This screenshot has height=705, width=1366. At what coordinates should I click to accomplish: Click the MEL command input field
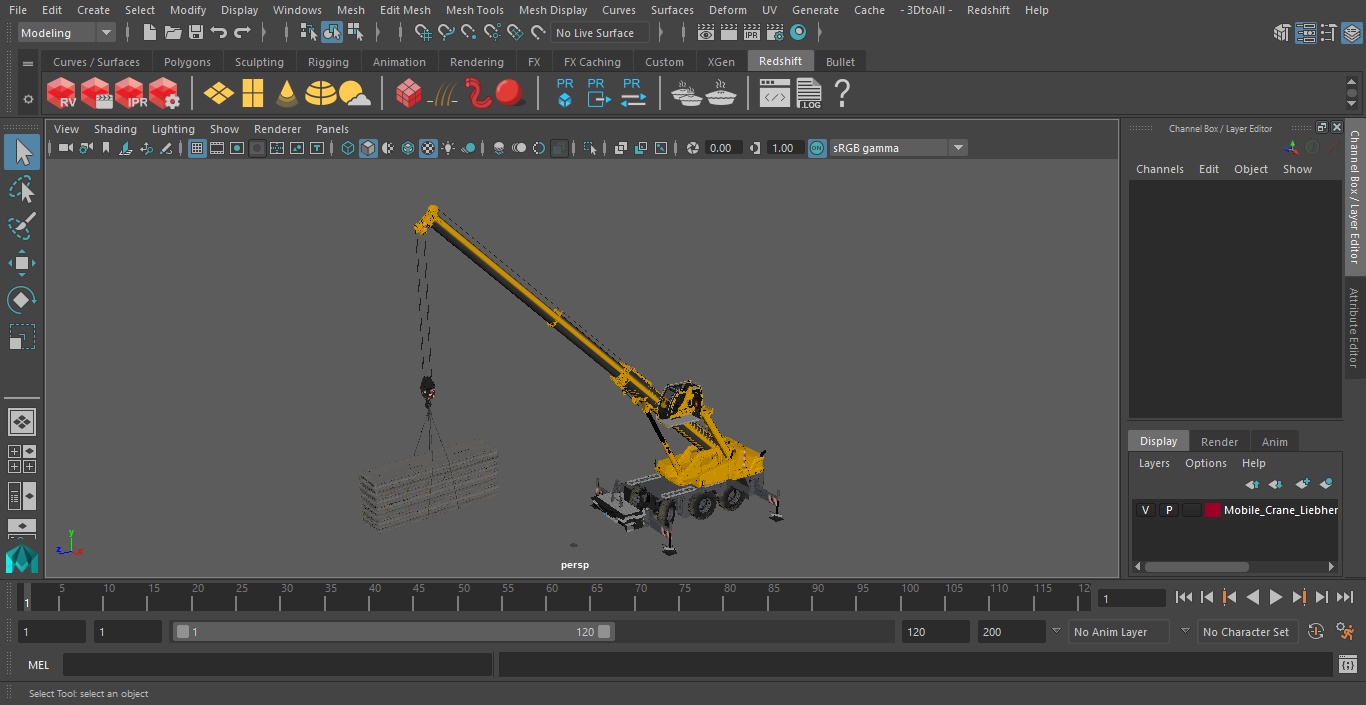click(x=277, y=665)
